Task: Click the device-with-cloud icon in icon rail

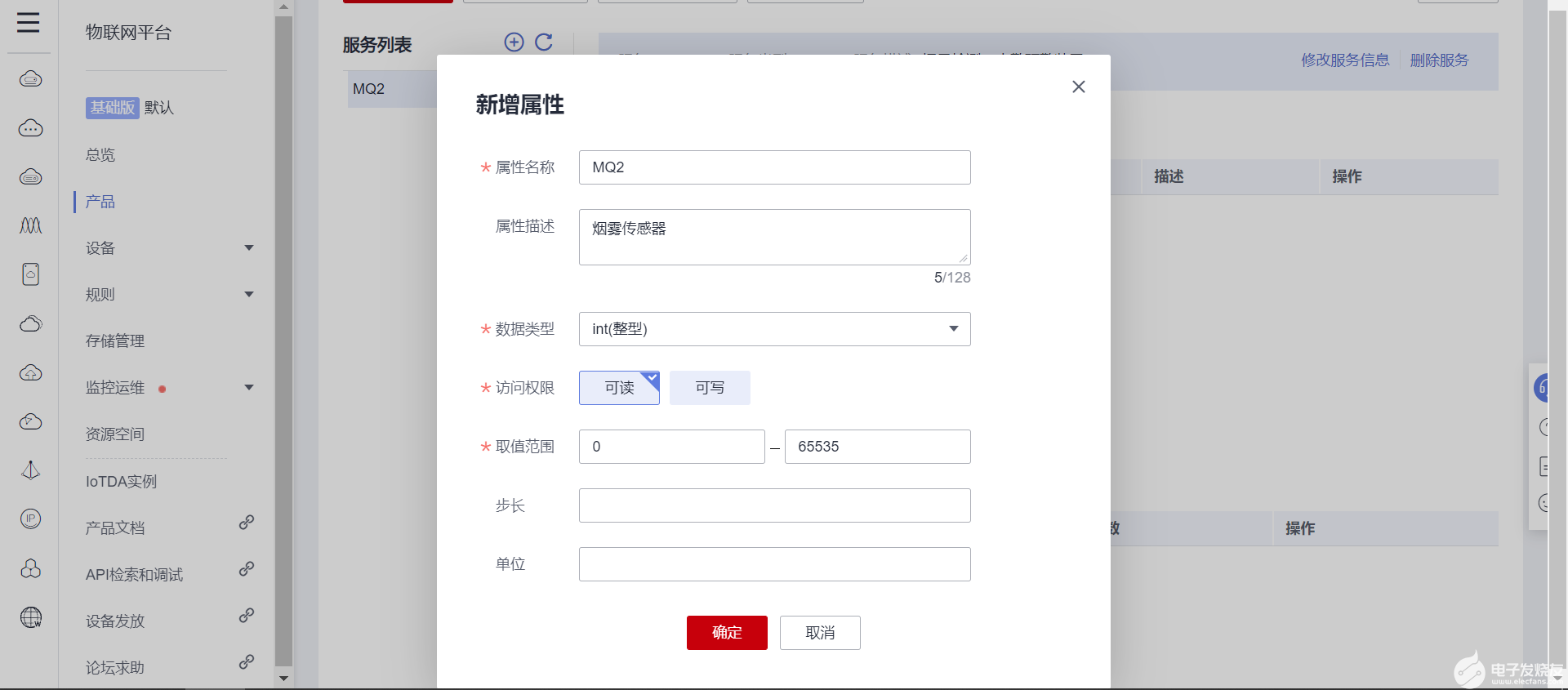Action: [x=31, y=274]
